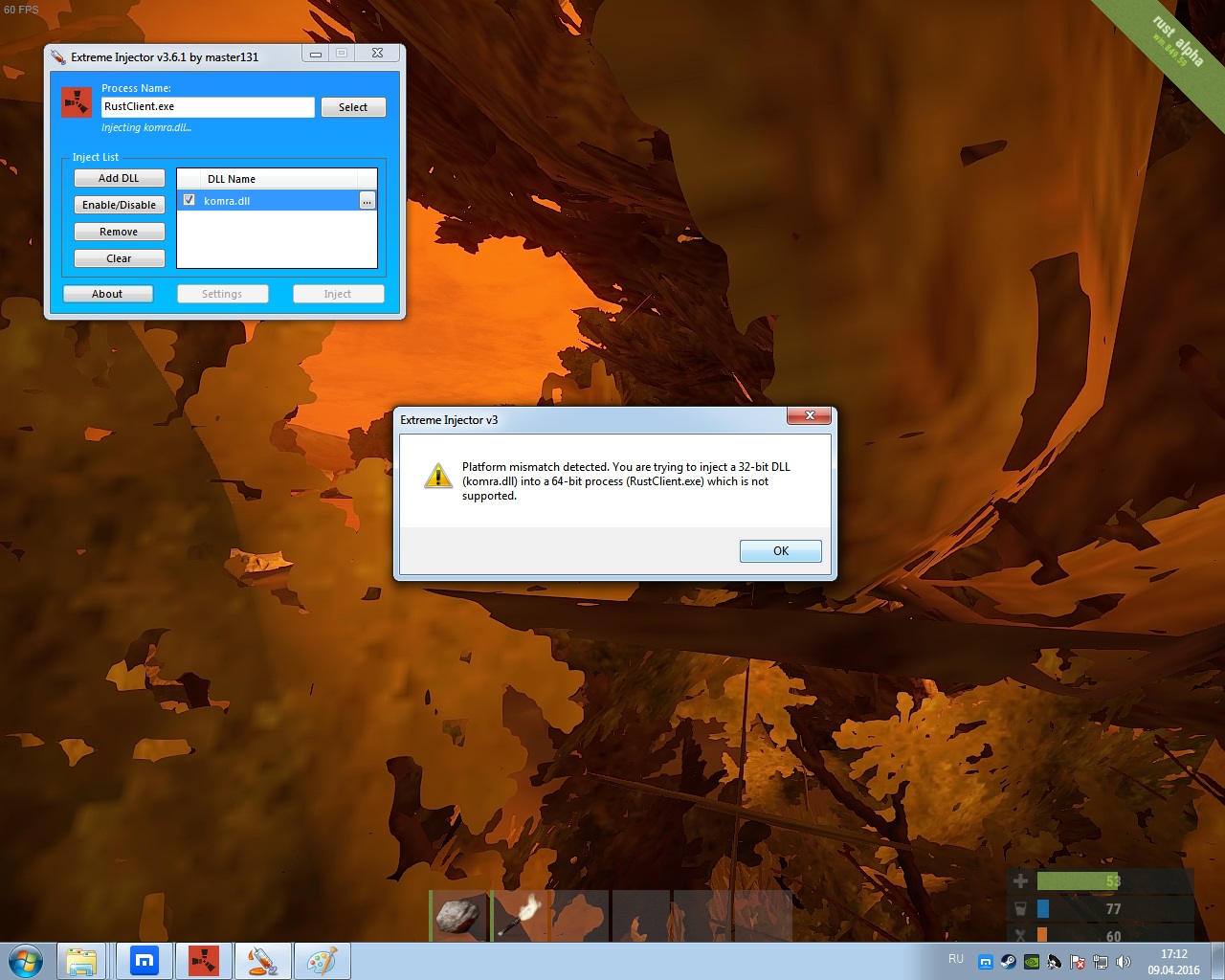The height and width of the screenshot is (980, 1225).
Task: Minimize the Extreme Injector window
Action: tap(315, 54)
